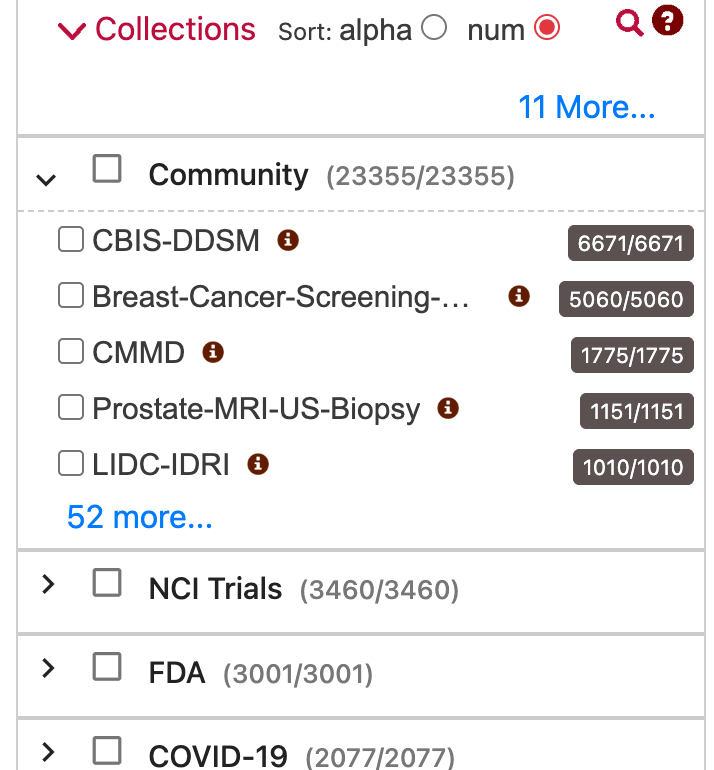Select alpha sort radio button
This screenshot has height=770, width=714.
point(434,28)
